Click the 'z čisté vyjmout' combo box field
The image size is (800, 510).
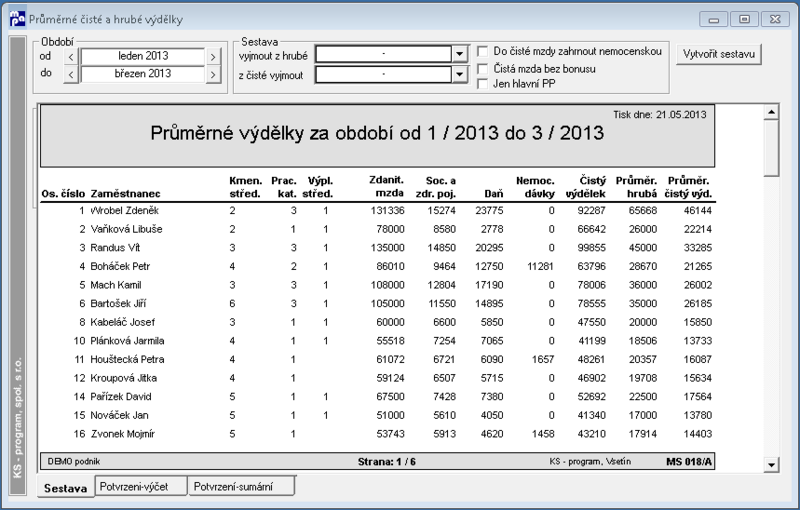(x=384, y=74)
